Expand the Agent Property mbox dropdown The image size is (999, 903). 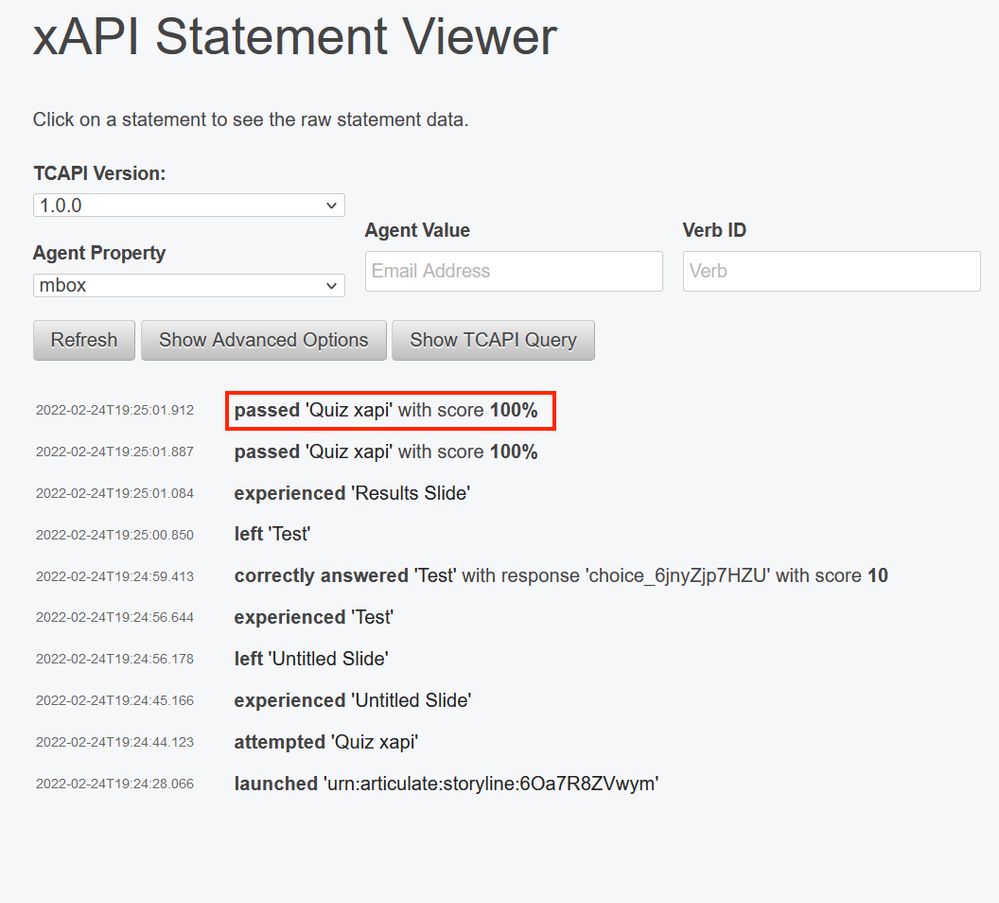click(x=188, y=285)
